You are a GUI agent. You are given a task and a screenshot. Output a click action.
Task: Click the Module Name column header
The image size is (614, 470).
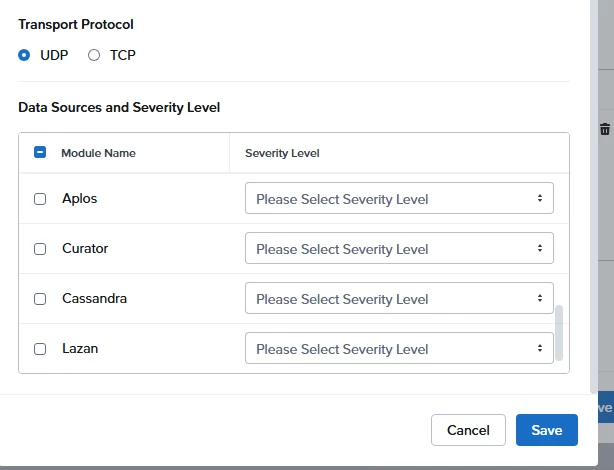click(98, 153)
